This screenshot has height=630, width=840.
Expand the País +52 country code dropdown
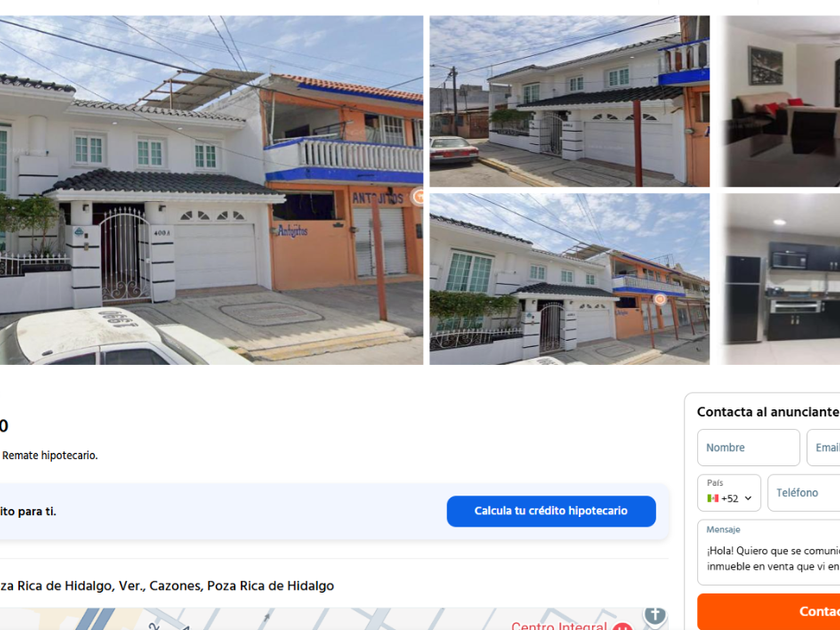click(x=729, y=492)
